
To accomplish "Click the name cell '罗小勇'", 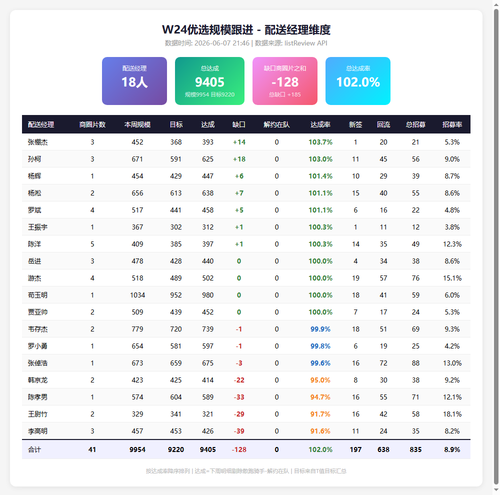I will pos(38,346).
